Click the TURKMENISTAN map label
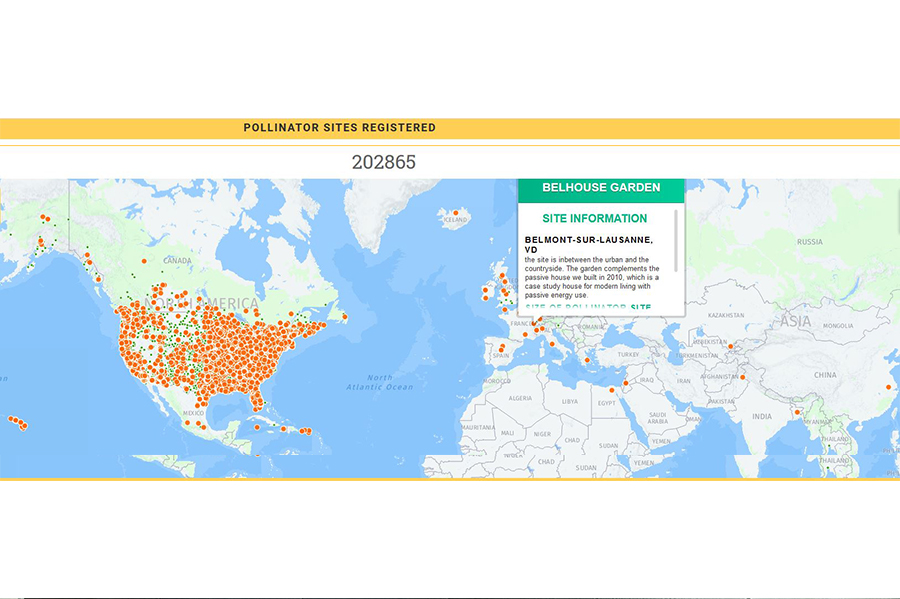 point(696,356)
